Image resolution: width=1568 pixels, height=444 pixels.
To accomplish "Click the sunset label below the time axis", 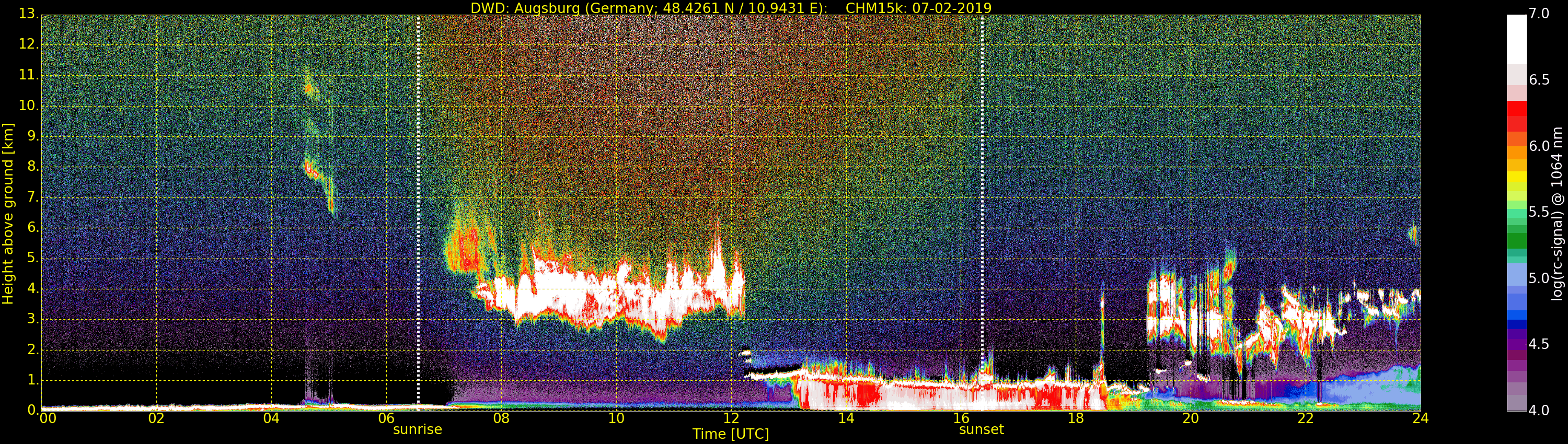I will (981, 429).
